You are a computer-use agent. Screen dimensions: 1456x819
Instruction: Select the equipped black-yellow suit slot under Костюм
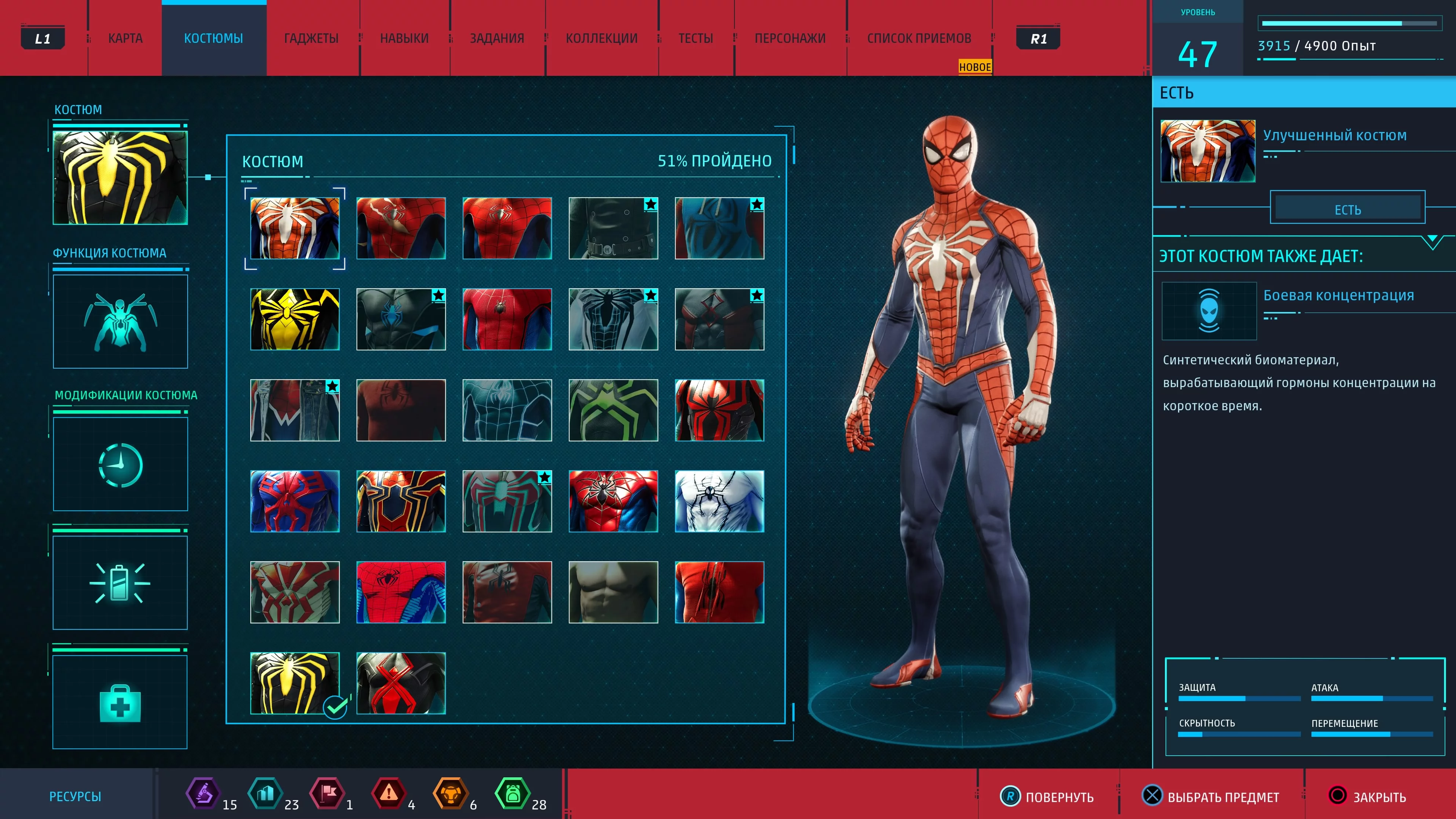pos(121,177)
